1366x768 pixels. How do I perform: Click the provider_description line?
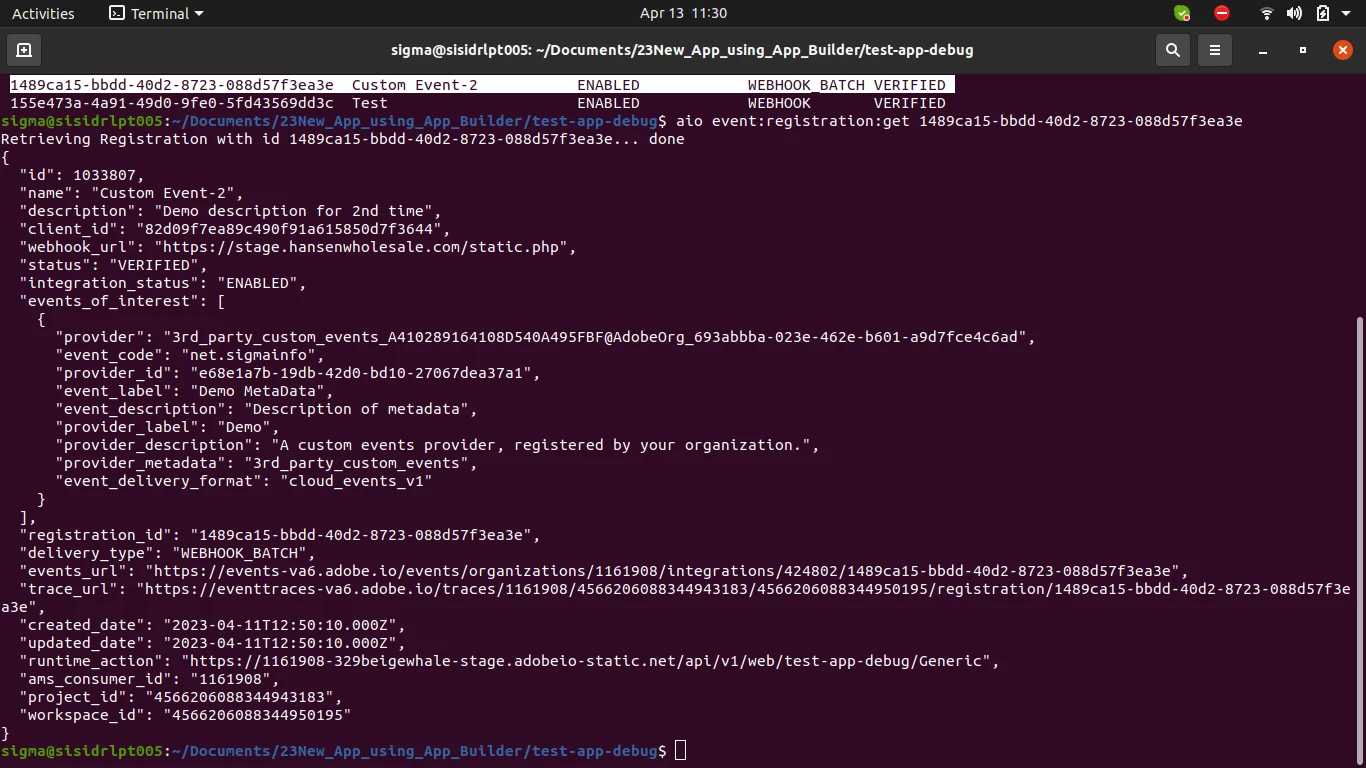[x=437, y=445]
